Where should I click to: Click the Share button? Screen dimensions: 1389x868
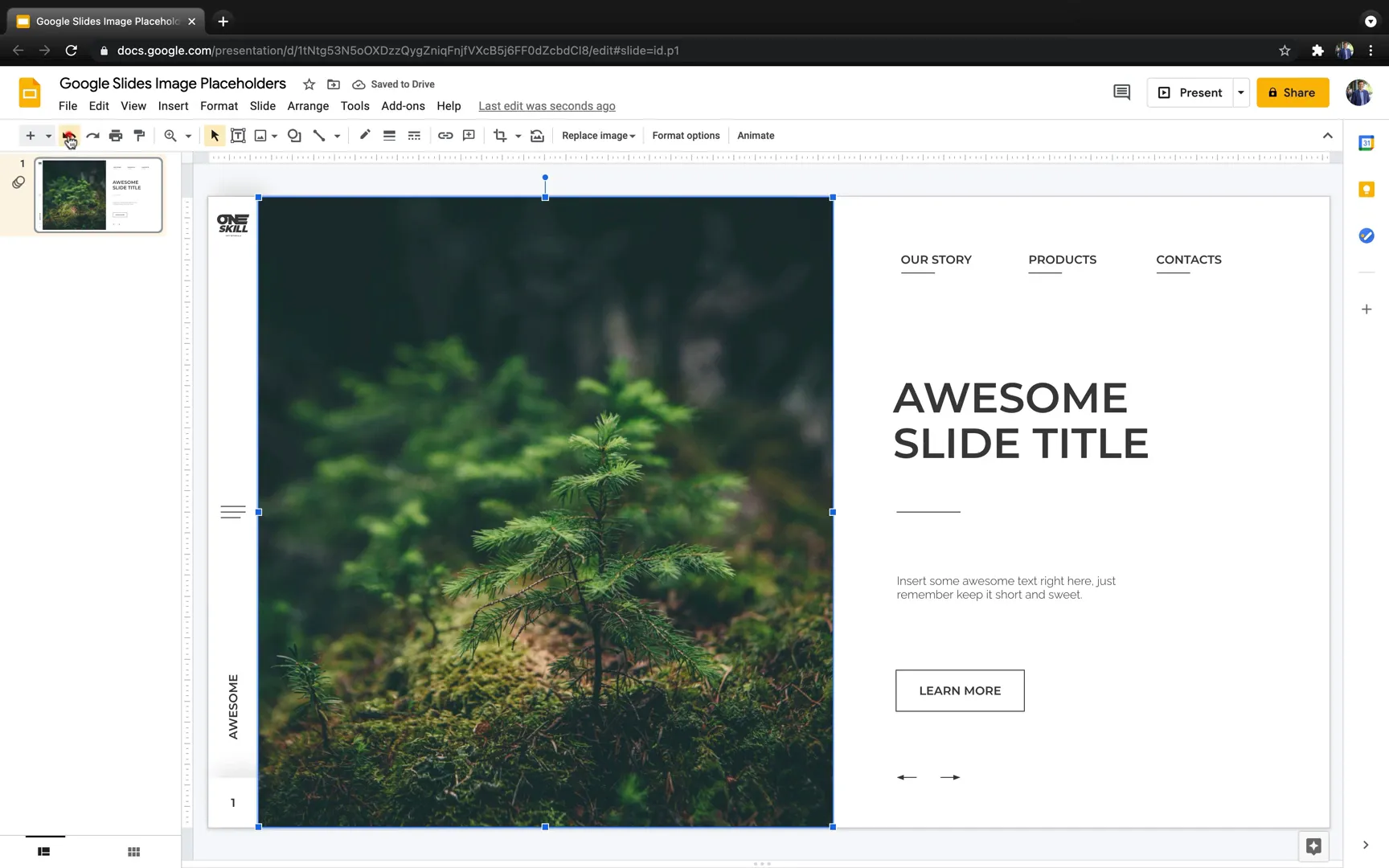click(x=1293, y=92)
